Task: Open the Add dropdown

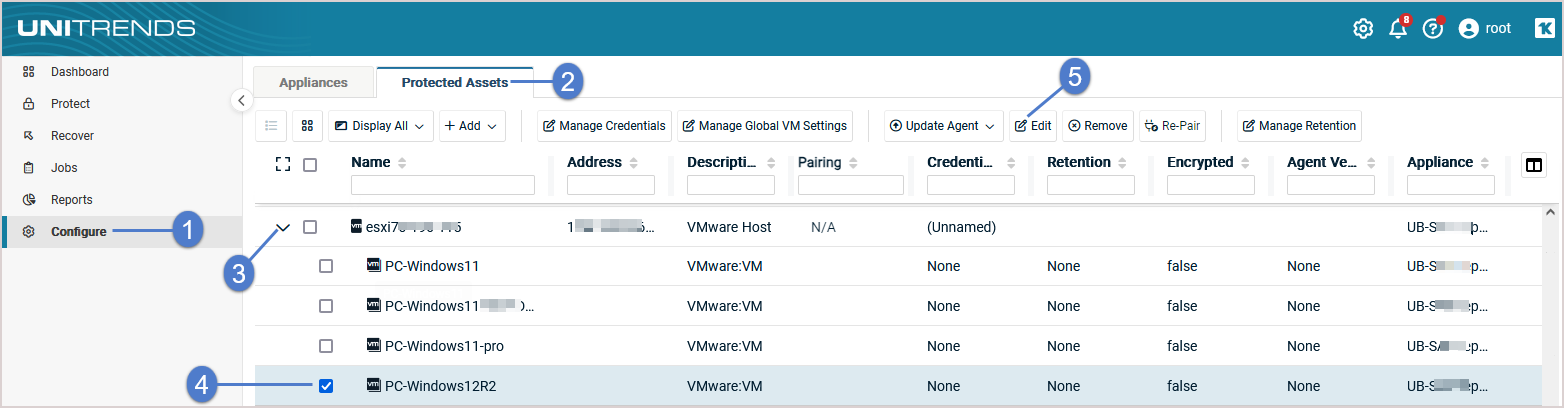Action: [x=471, y=126]
